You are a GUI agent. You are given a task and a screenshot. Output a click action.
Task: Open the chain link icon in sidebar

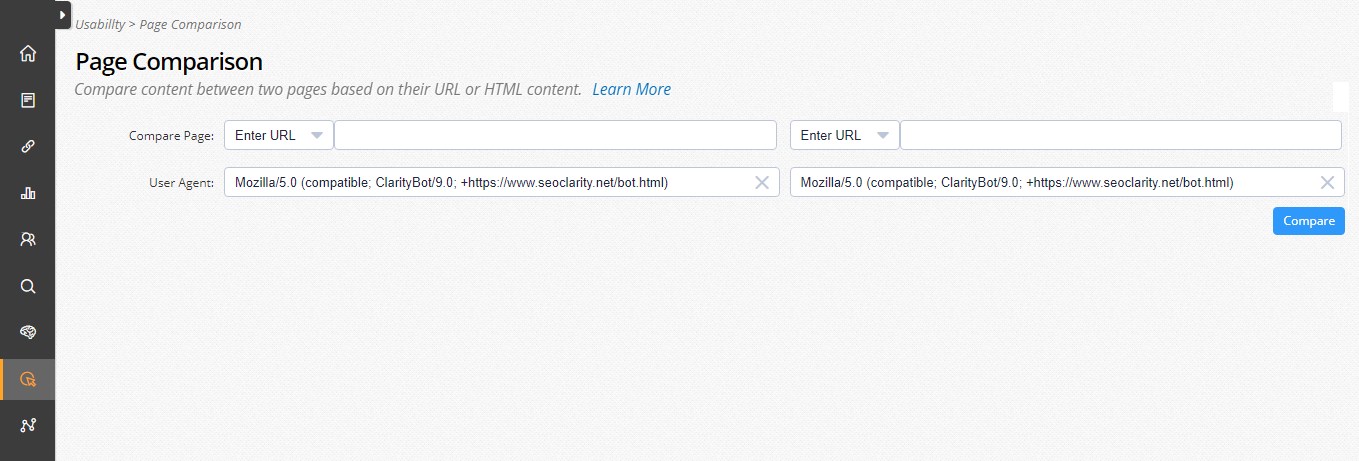pyautogui.click(x=28, y=146)
